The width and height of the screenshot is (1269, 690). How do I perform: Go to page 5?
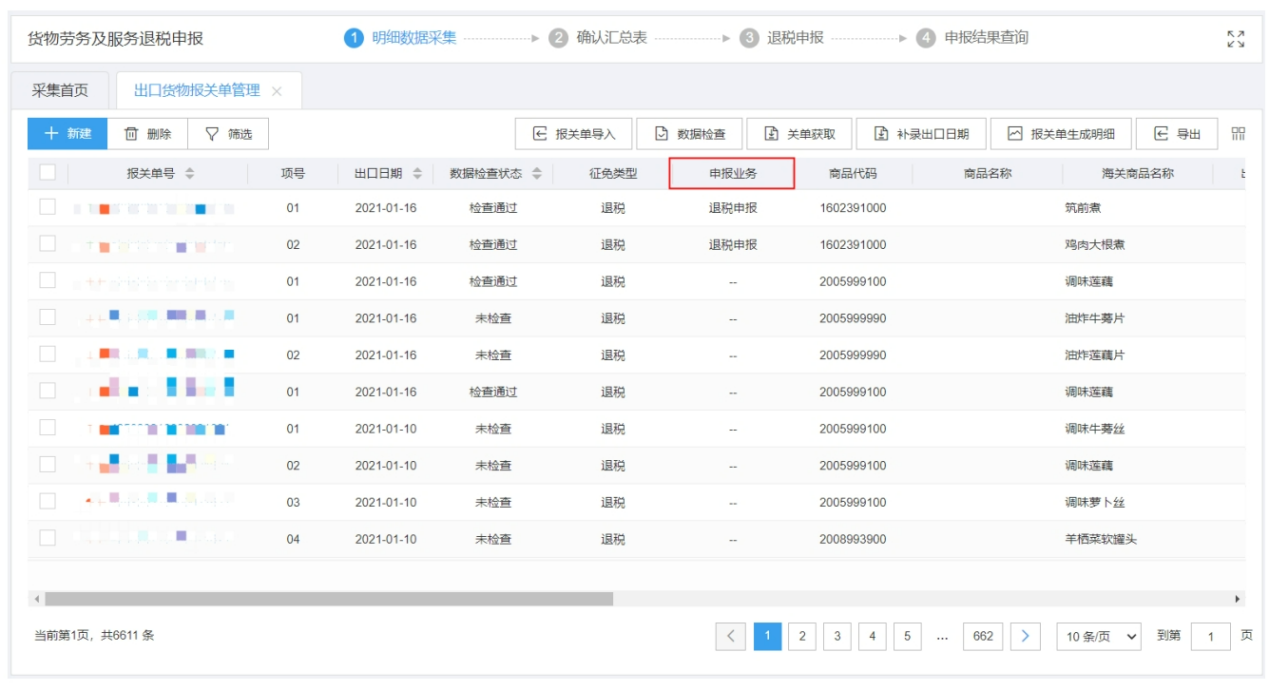coord(907,636)
